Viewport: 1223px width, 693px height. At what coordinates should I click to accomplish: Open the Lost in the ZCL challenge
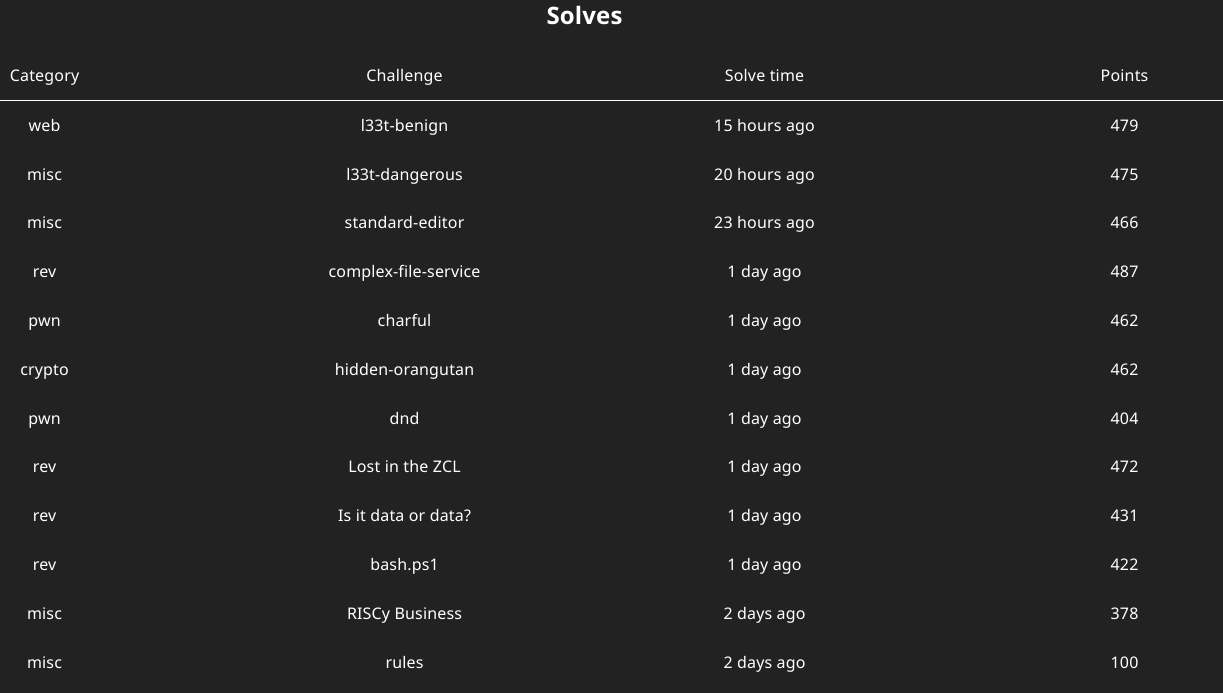(x=404, y=466)
